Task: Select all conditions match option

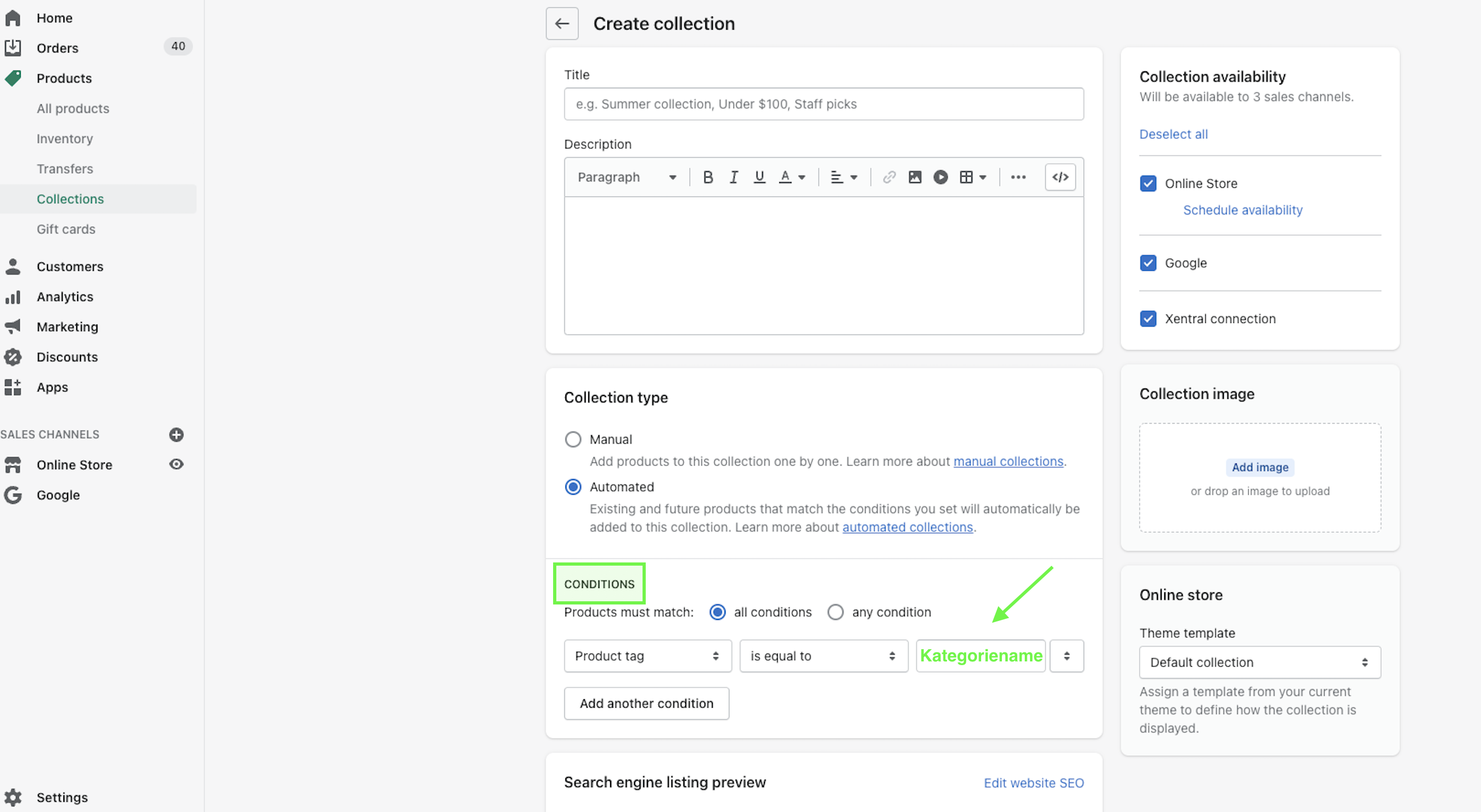Action: click(718, 612)
